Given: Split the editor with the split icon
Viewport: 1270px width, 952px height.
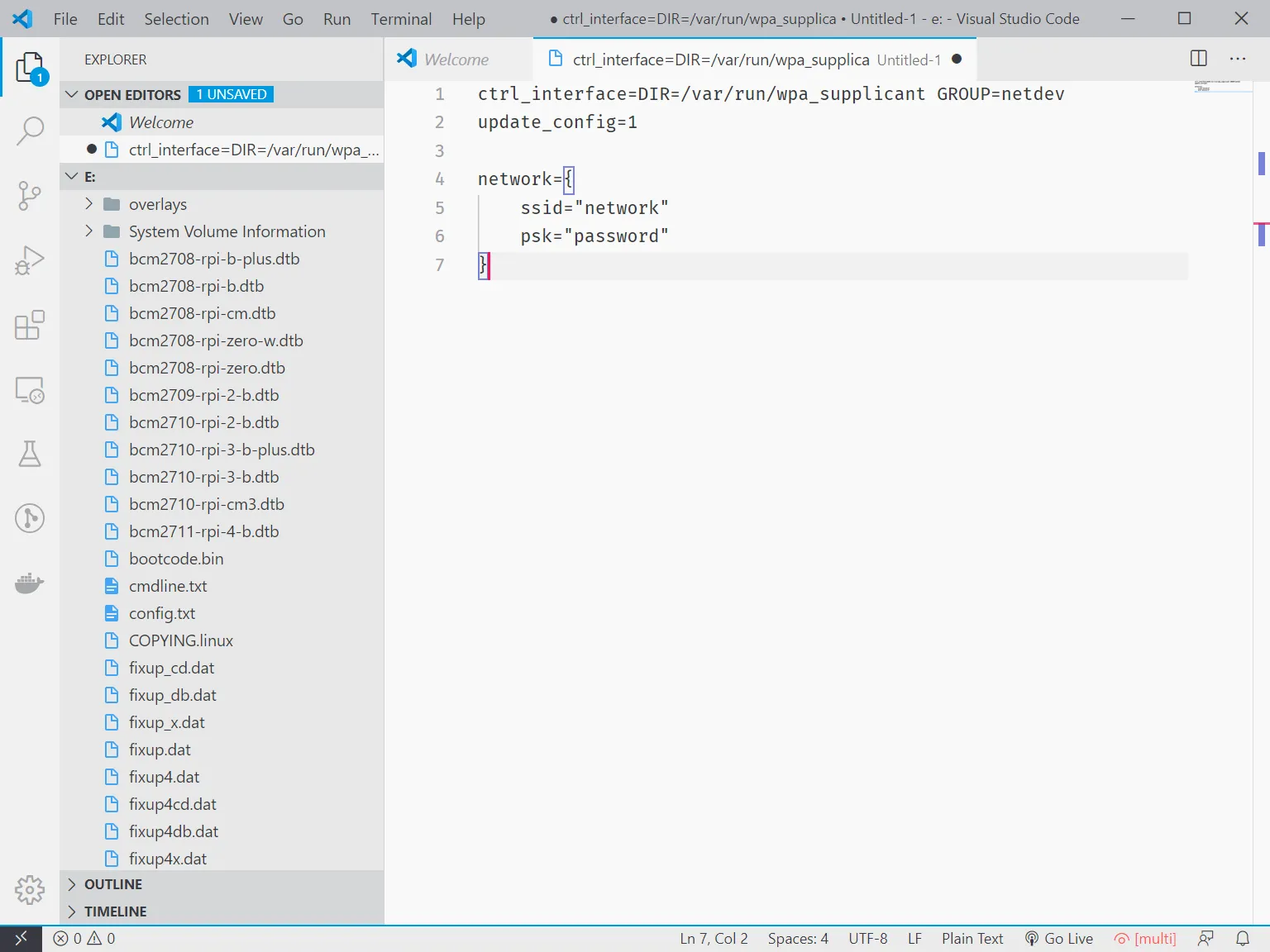Looking at the screenshot, I should click(1197, 59).
